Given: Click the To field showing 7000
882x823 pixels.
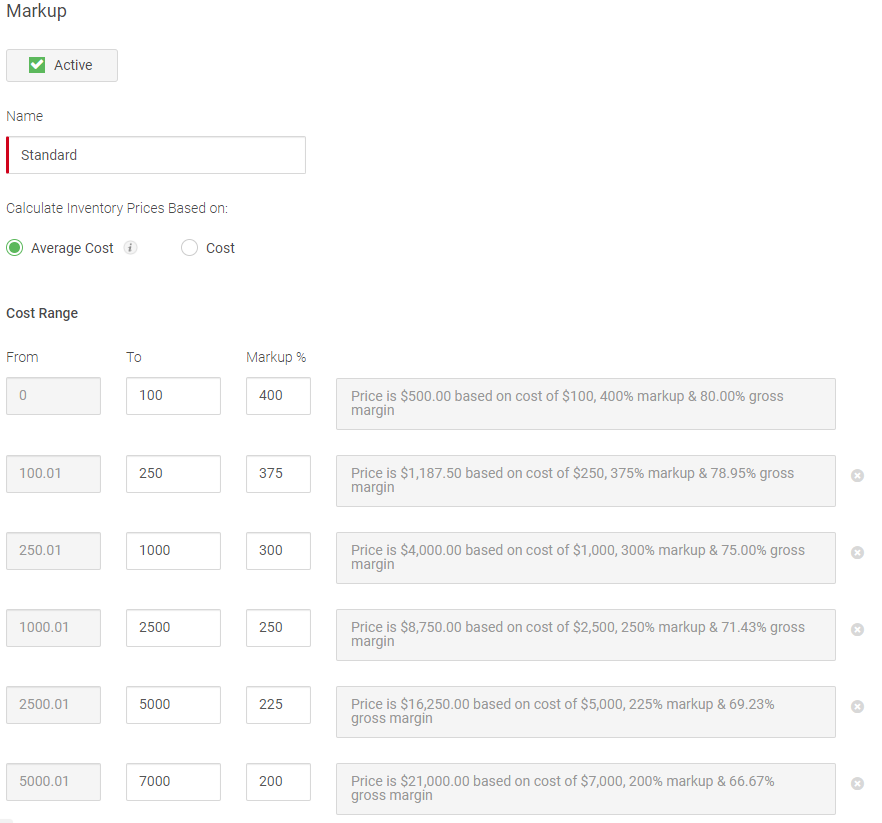Looking at the screenshot, I should pyautogui.click(x=173, y=782).
